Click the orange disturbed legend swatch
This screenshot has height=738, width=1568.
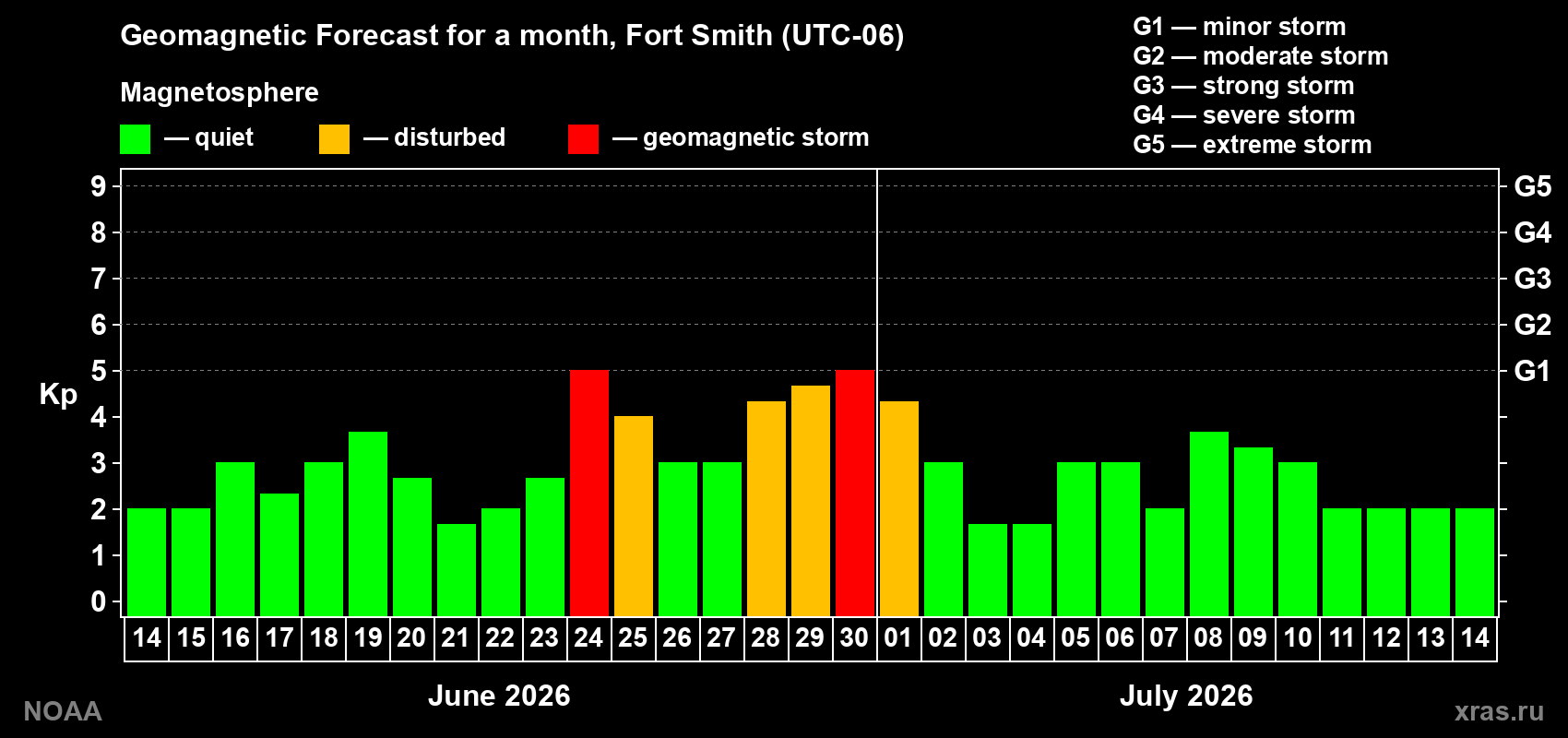coord(334,139)
